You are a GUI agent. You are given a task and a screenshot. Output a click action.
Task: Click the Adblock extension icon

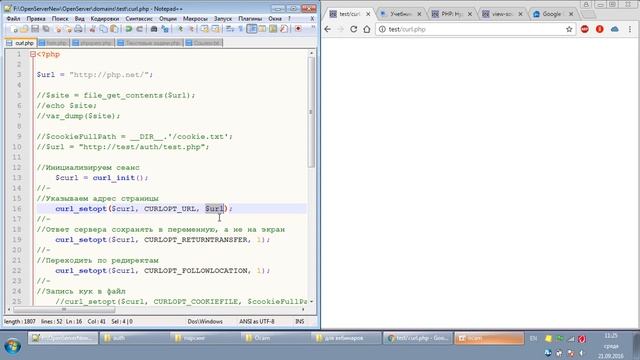(x=584, y=29)
